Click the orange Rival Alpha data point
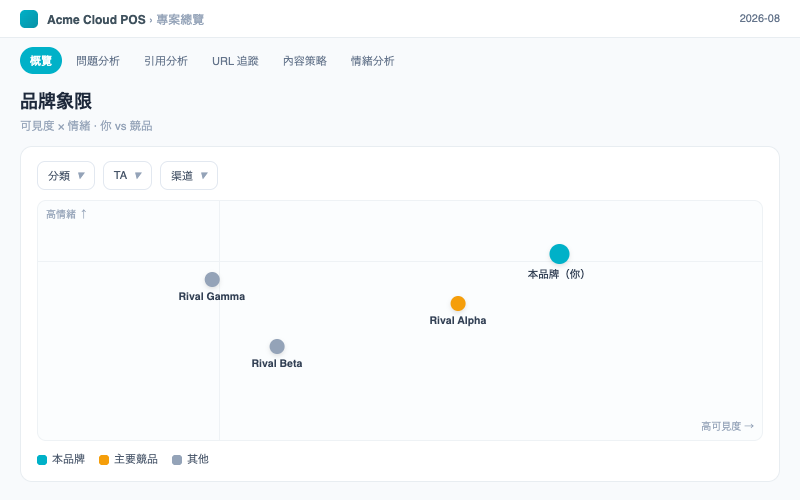Image resolution: width=800 pixels, height=500 pixels. pyautogui.click(x=458, y=304)
